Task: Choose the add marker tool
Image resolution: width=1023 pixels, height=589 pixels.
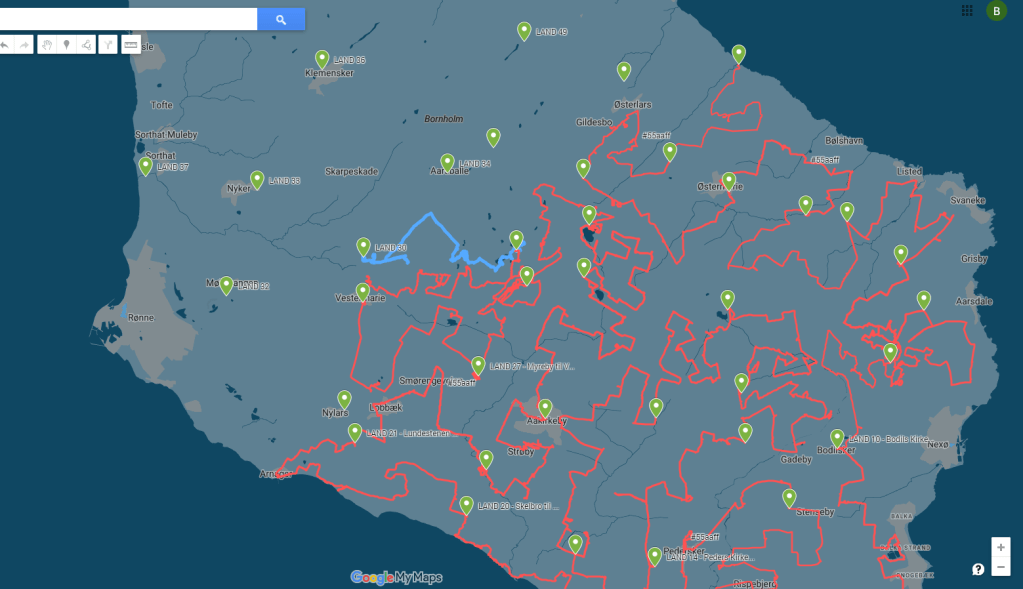Action: coord(66,45)
